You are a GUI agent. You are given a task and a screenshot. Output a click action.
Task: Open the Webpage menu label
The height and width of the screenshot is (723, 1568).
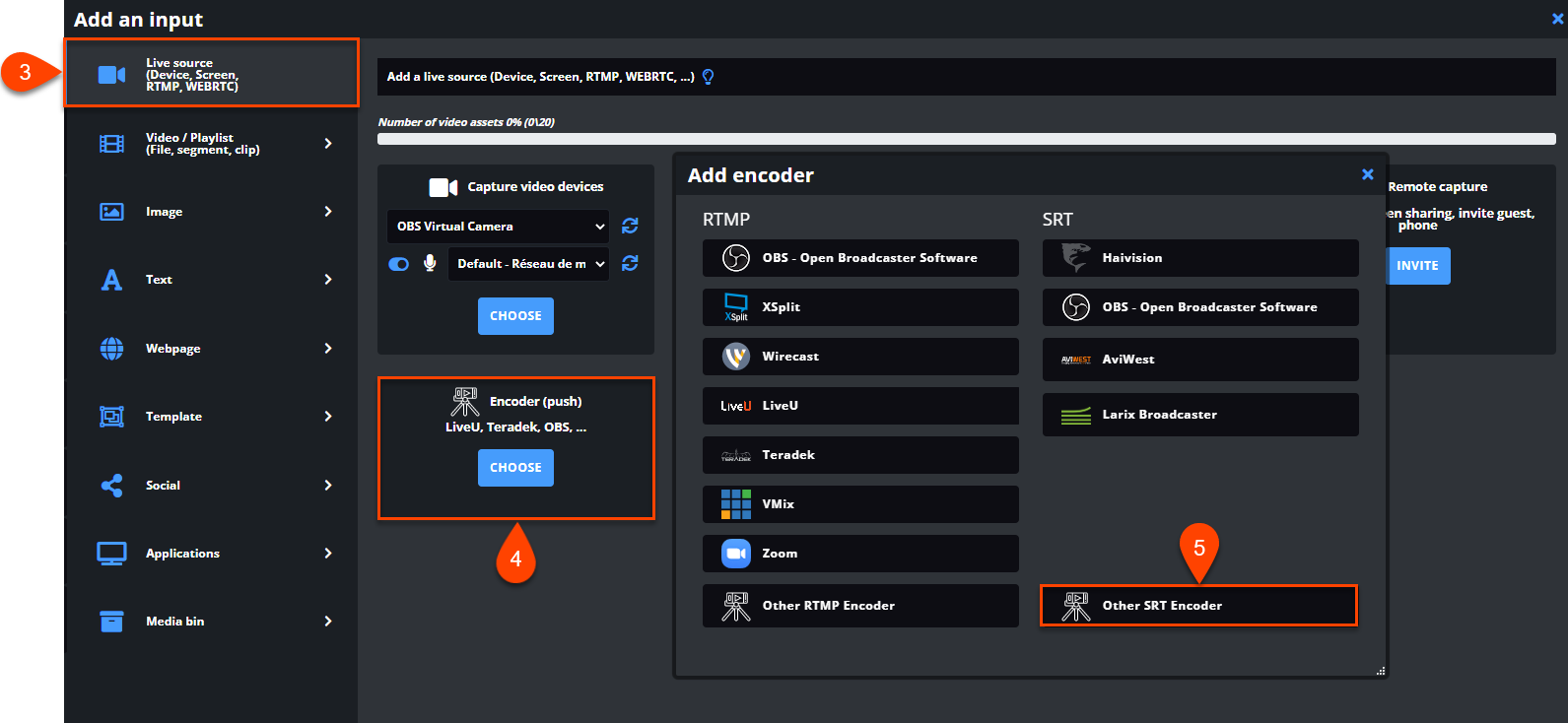coord(173,349)
